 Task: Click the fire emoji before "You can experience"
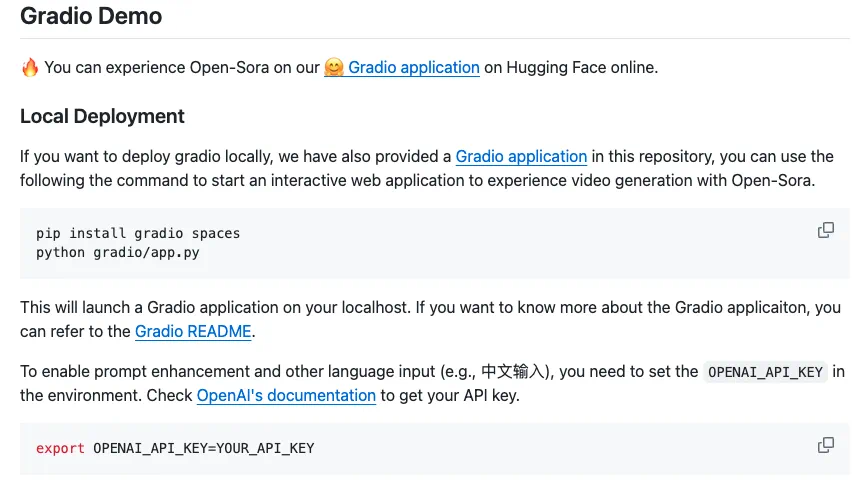pyautogui.click(x=30, y=68)
